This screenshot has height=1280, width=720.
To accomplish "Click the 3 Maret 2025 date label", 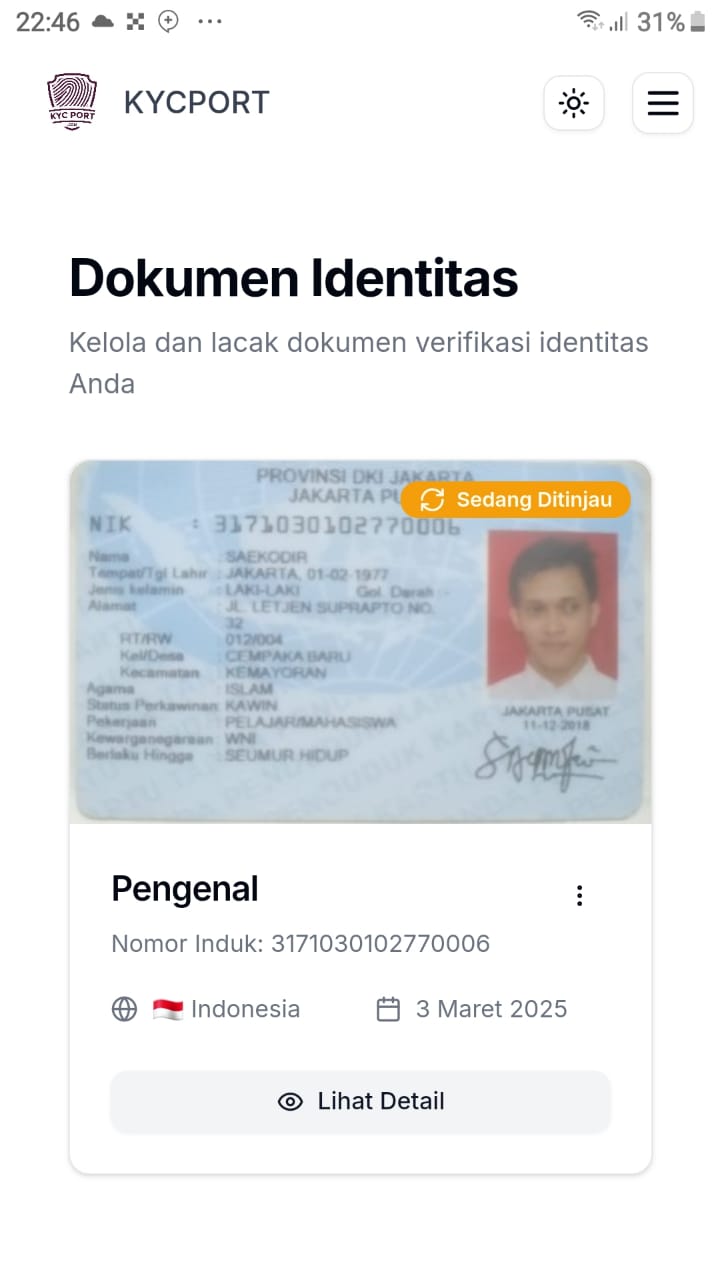I will [x=491, y=1009].
